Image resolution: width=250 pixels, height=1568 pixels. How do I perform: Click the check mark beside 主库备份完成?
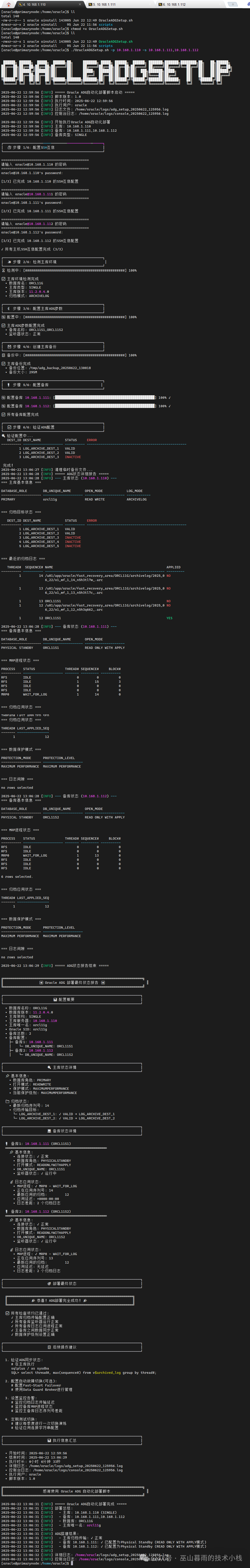pos(3,363)
